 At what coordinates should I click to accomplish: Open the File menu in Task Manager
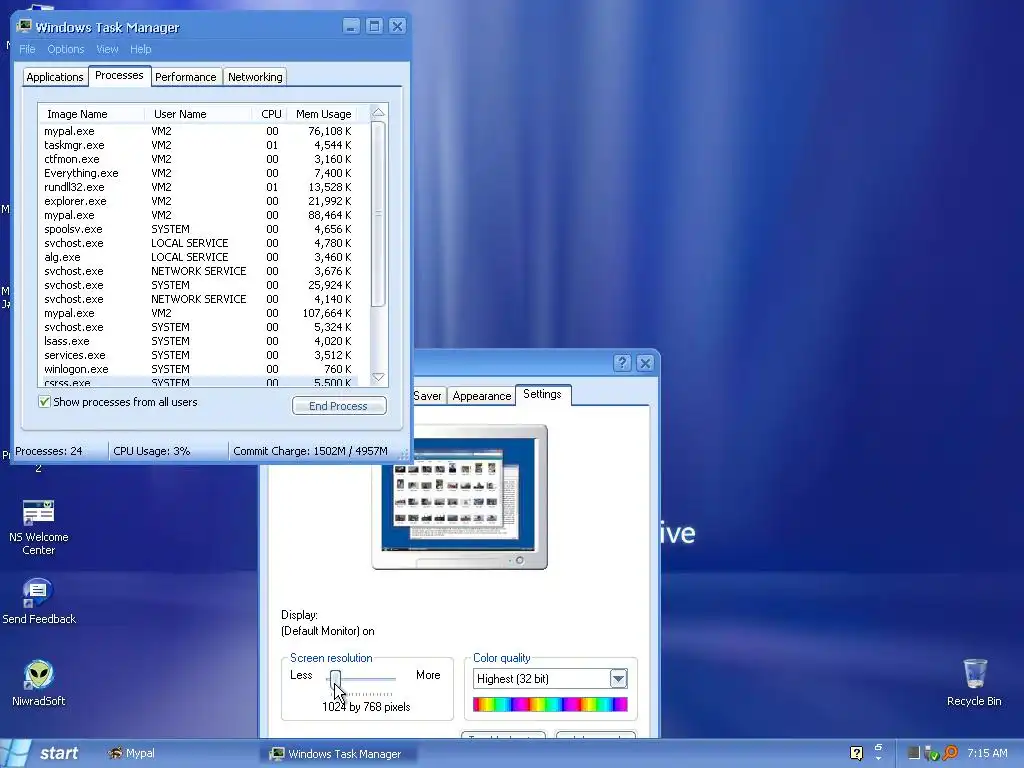tap(27, 49)
